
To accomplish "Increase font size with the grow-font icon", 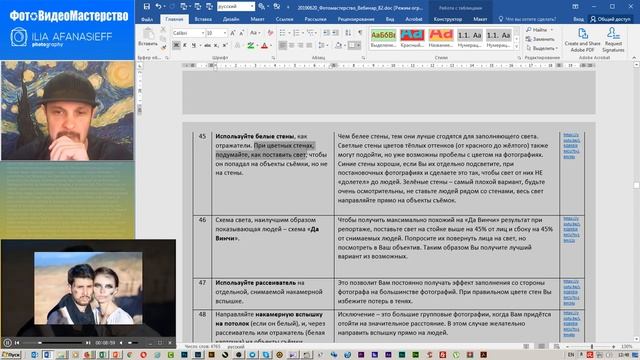I will 233,33.
